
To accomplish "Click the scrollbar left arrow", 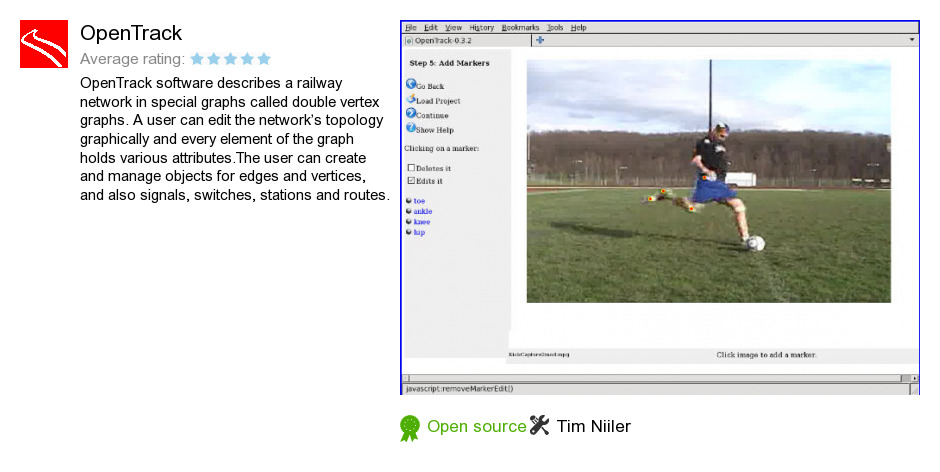I will pyautogui.click(x=405, y=378).
